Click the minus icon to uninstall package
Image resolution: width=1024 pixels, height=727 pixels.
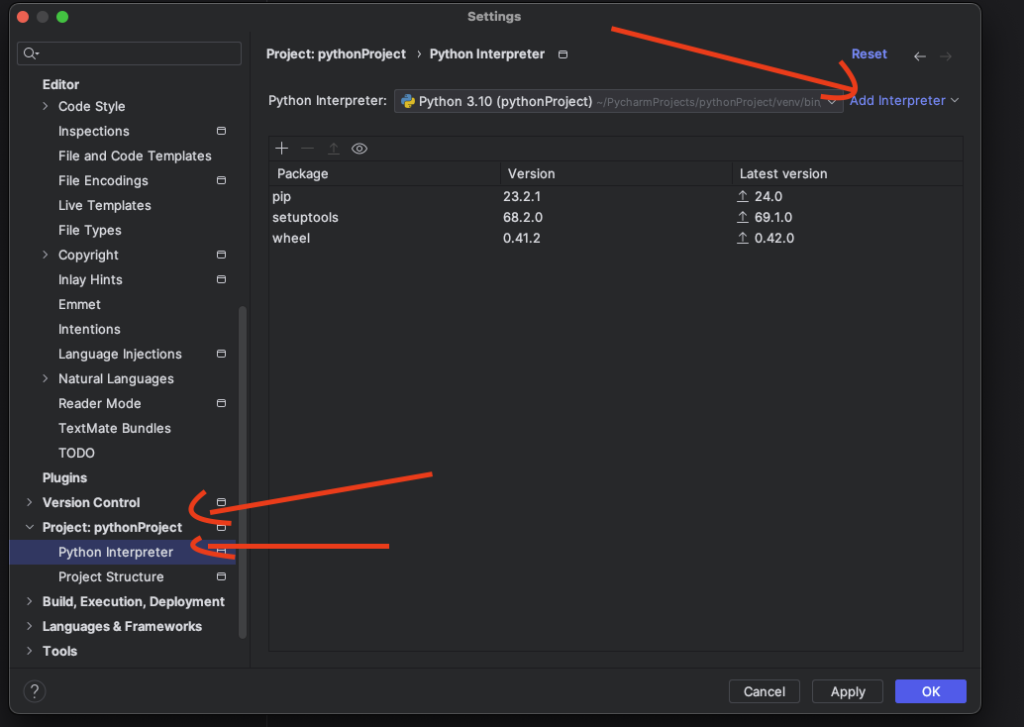pyautogui.click(x=308, y=148)
